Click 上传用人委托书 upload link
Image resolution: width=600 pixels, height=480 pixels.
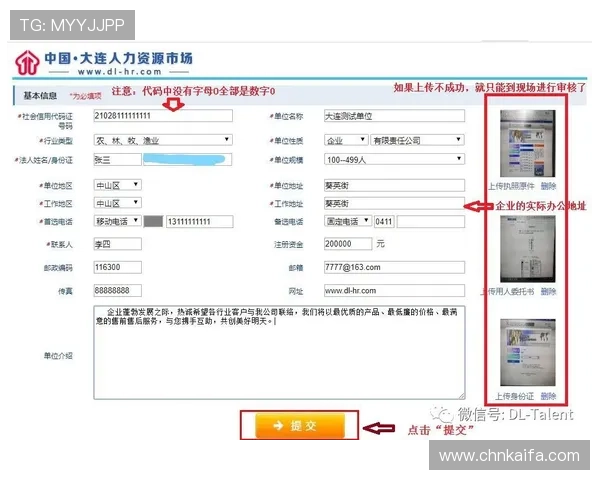point(508,292)
